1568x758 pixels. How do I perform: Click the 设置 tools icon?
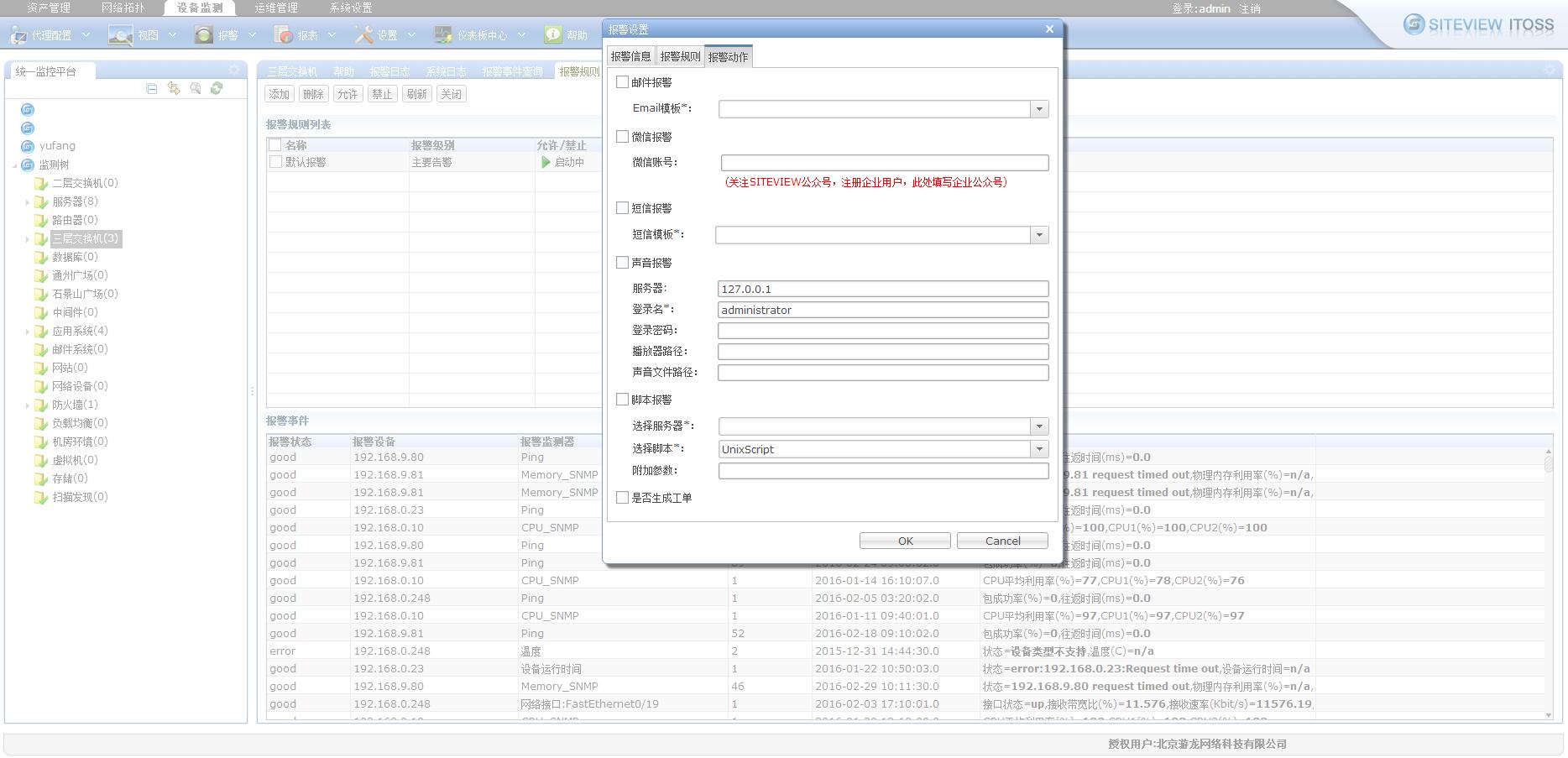363,34
